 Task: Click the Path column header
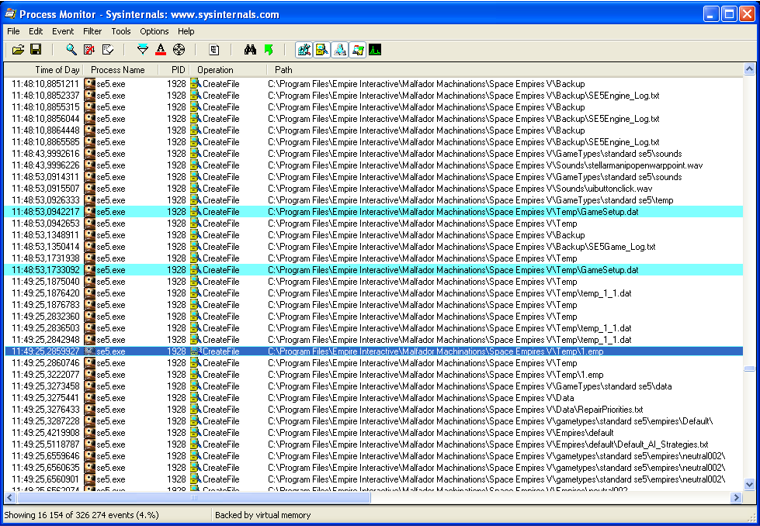pos(504,70)
